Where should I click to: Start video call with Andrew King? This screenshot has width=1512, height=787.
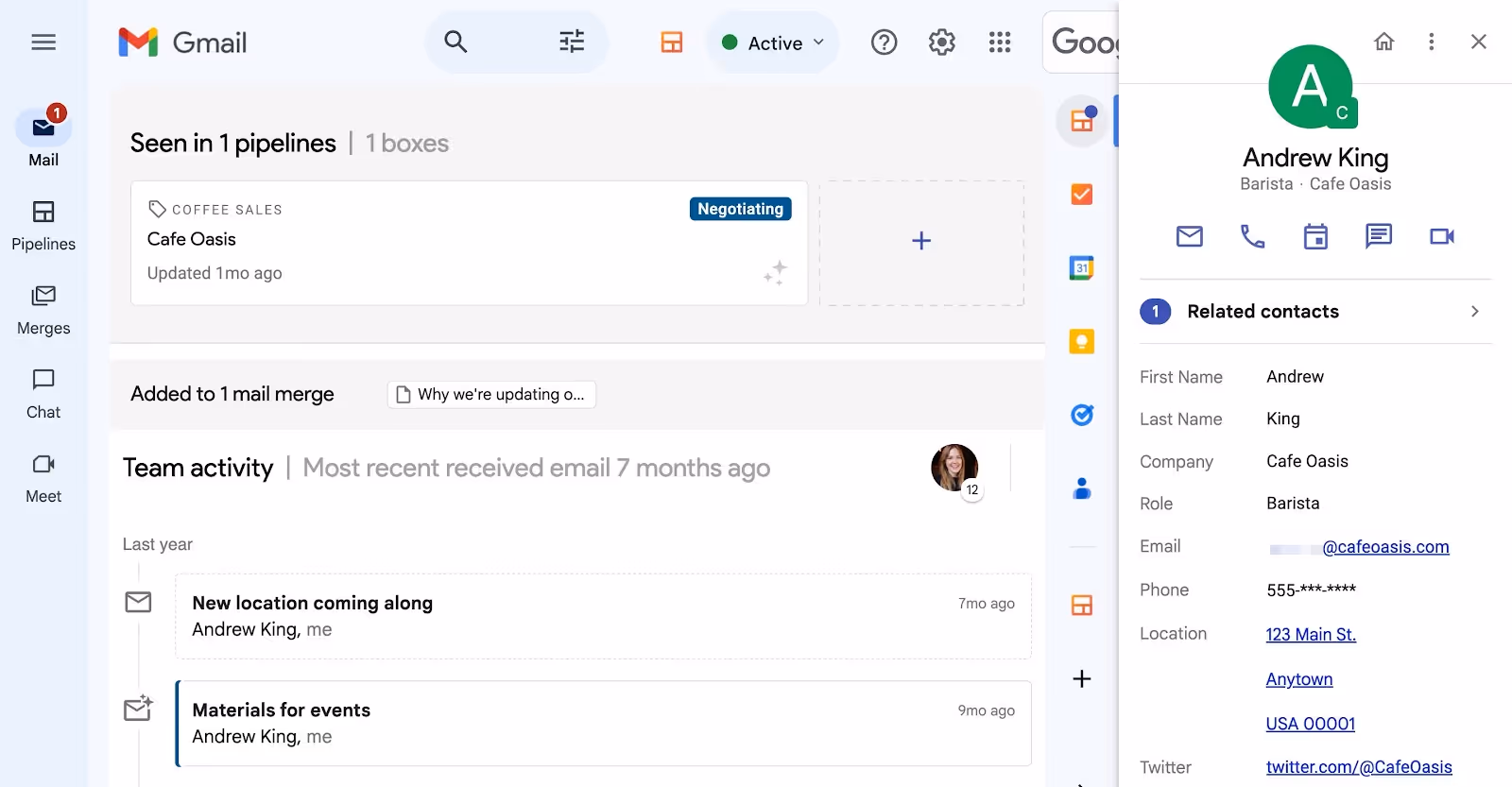click(x=1442, y=236)
